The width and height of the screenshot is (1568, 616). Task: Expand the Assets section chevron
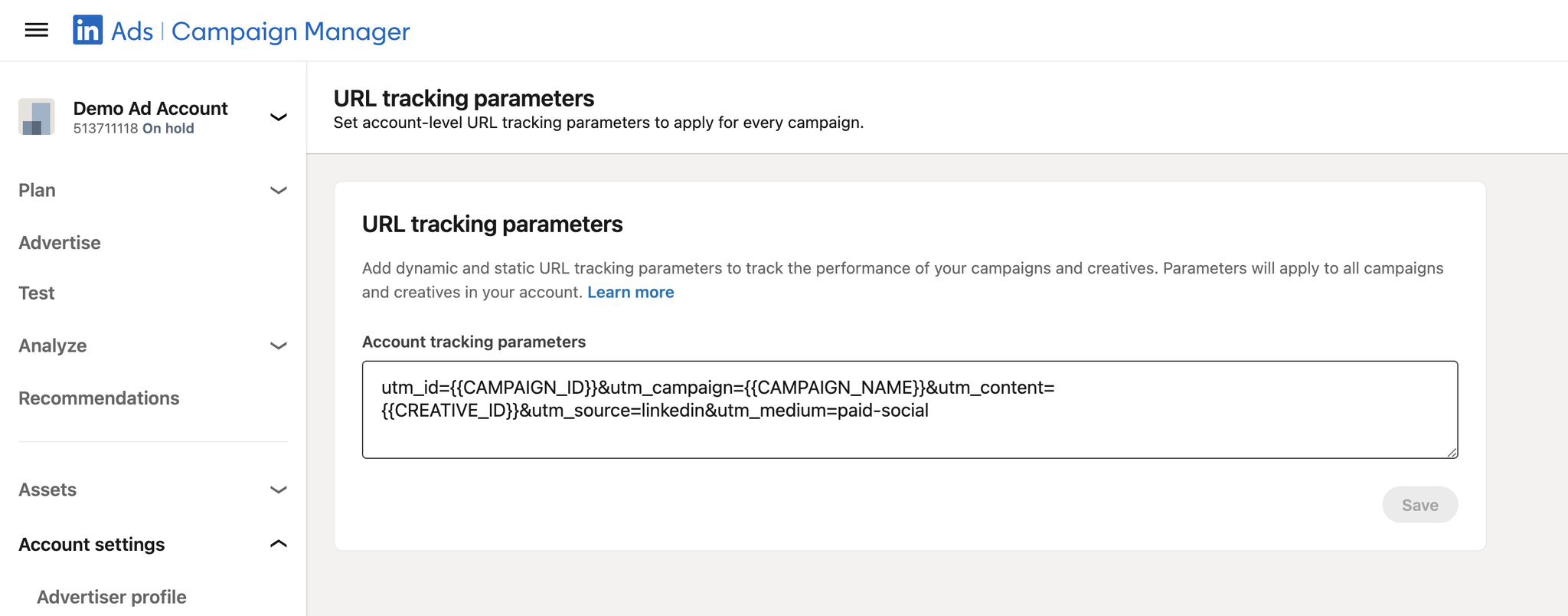(279, 490)
